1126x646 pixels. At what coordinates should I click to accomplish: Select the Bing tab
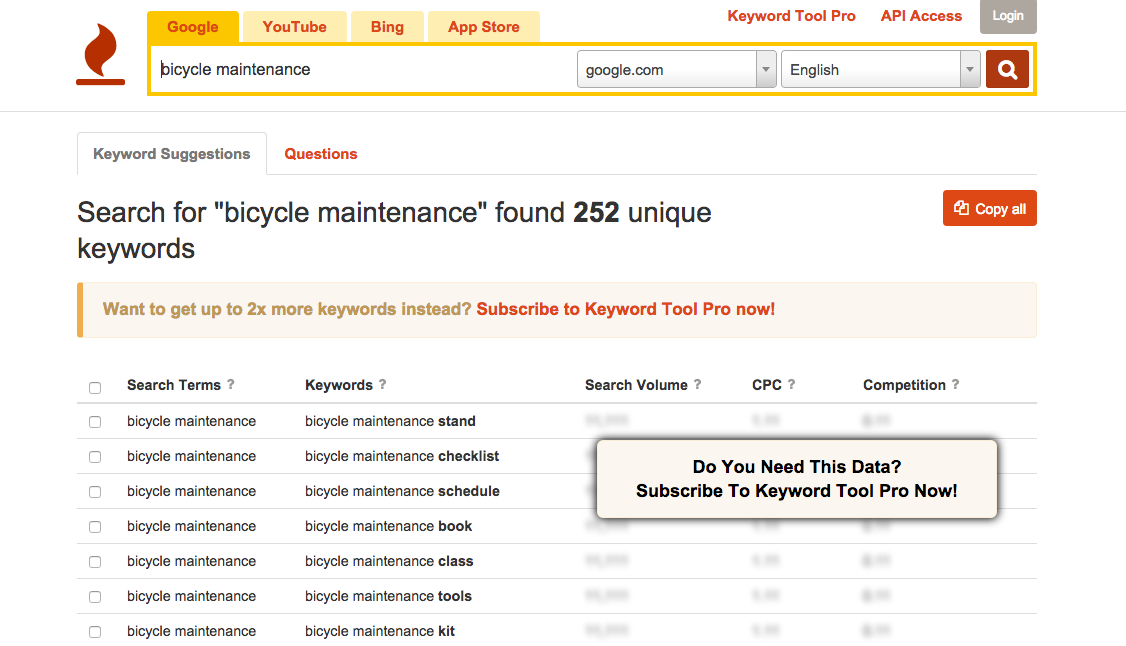pos(387,27)
